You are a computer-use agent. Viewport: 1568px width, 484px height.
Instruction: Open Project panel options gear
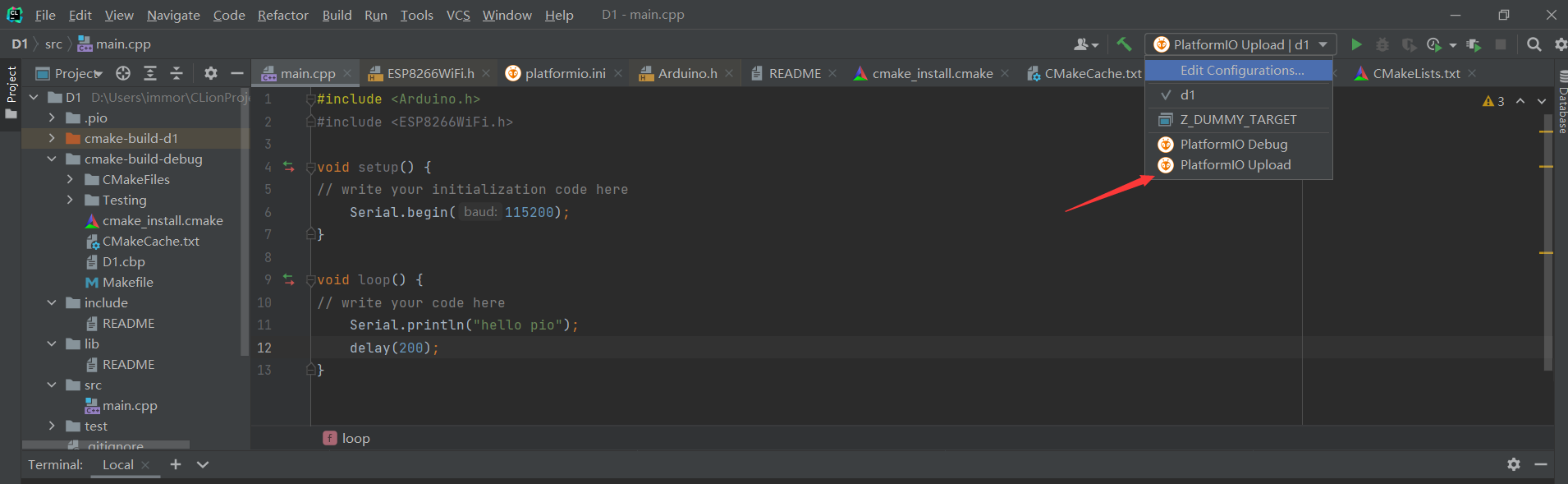211,73
